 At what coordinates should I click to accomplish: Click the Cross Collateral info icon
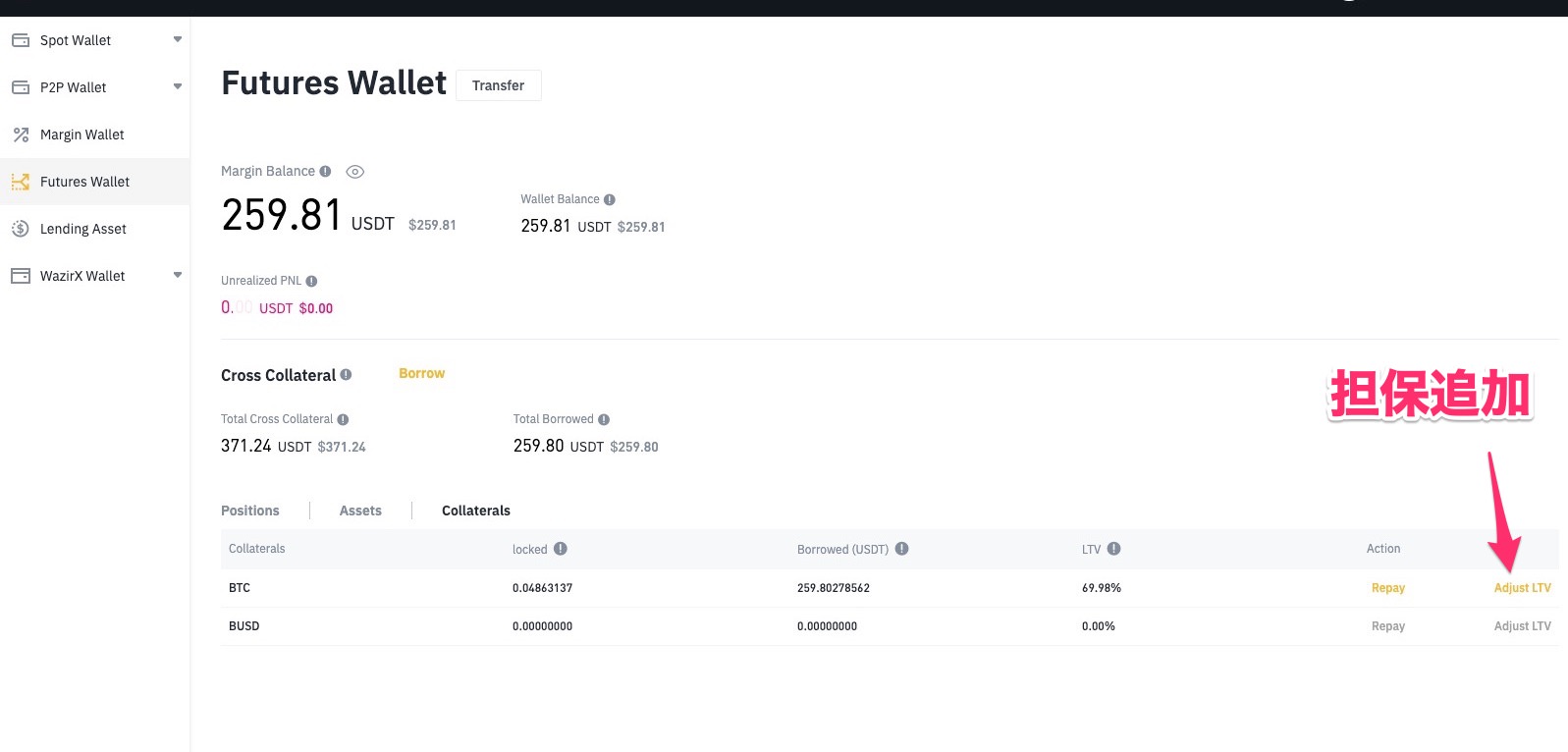point(346,374)
